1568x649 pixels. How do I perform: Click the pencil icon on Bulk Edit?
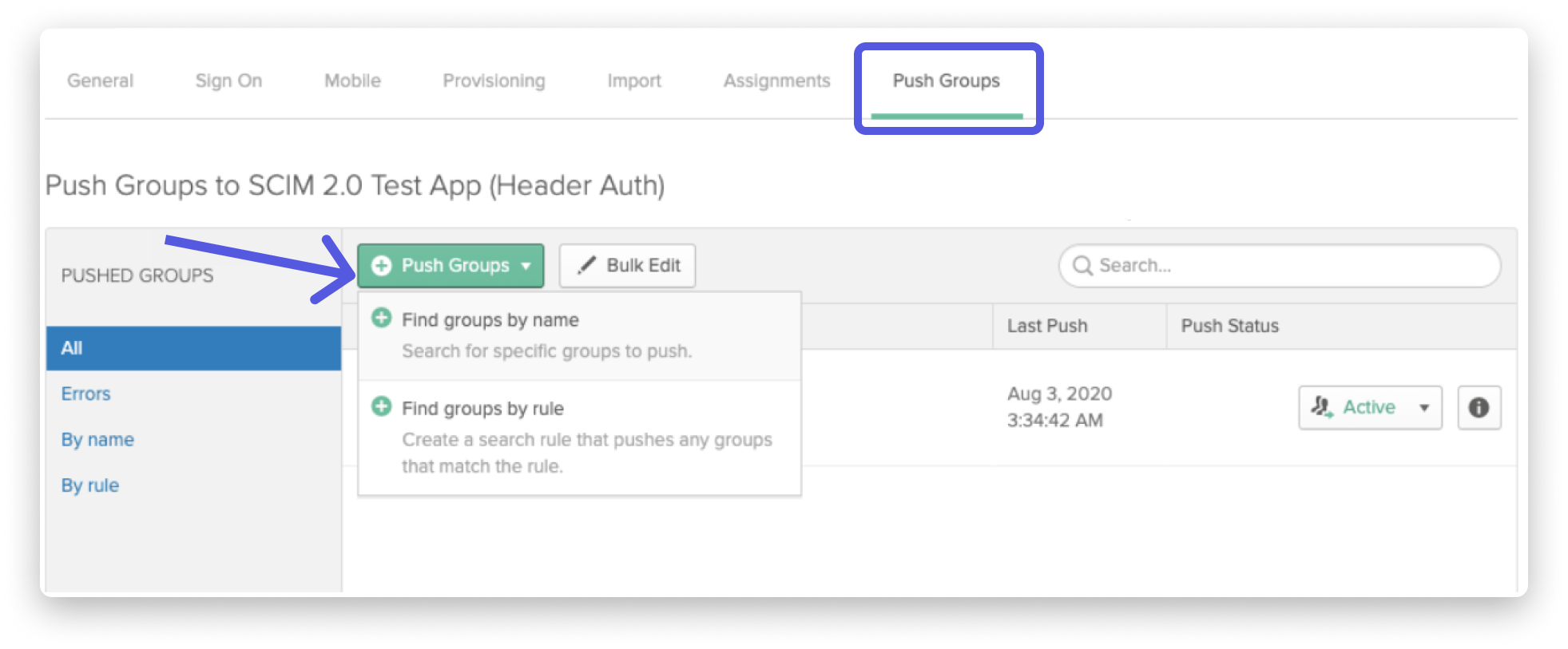586,265
